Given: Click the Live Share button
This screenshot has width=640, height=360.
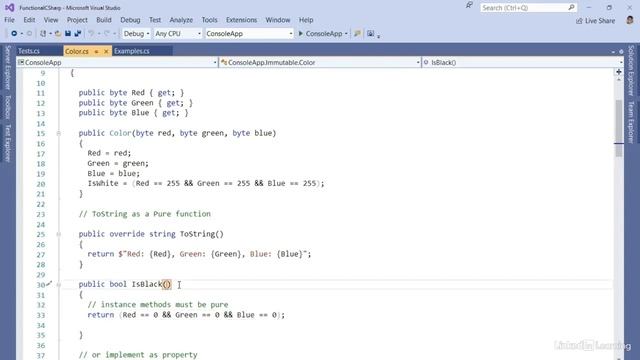Looking at the screenshot, I should [595, 21].
